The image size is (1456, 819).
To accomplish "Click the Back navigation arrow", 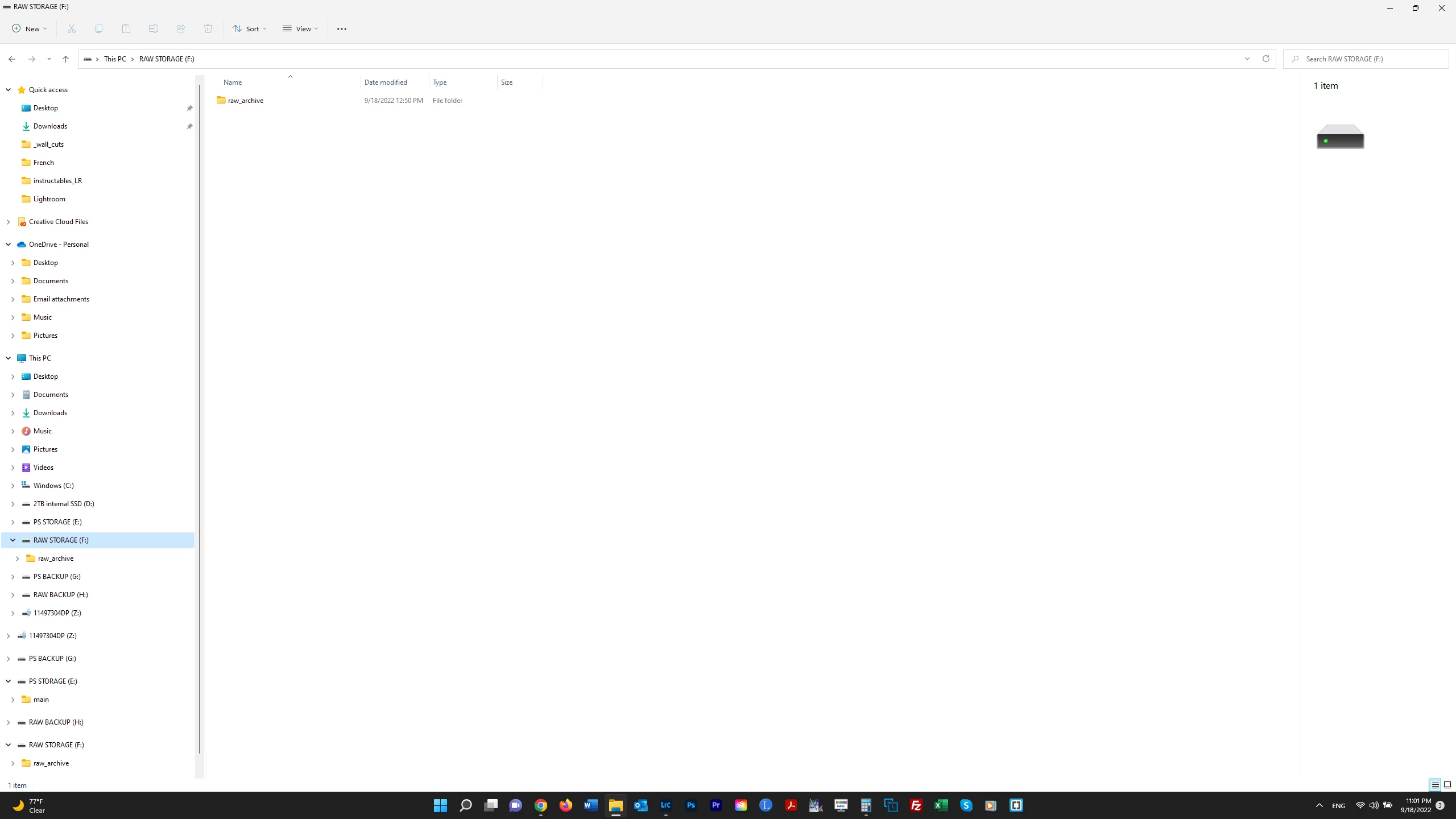I will pos(12,59).
